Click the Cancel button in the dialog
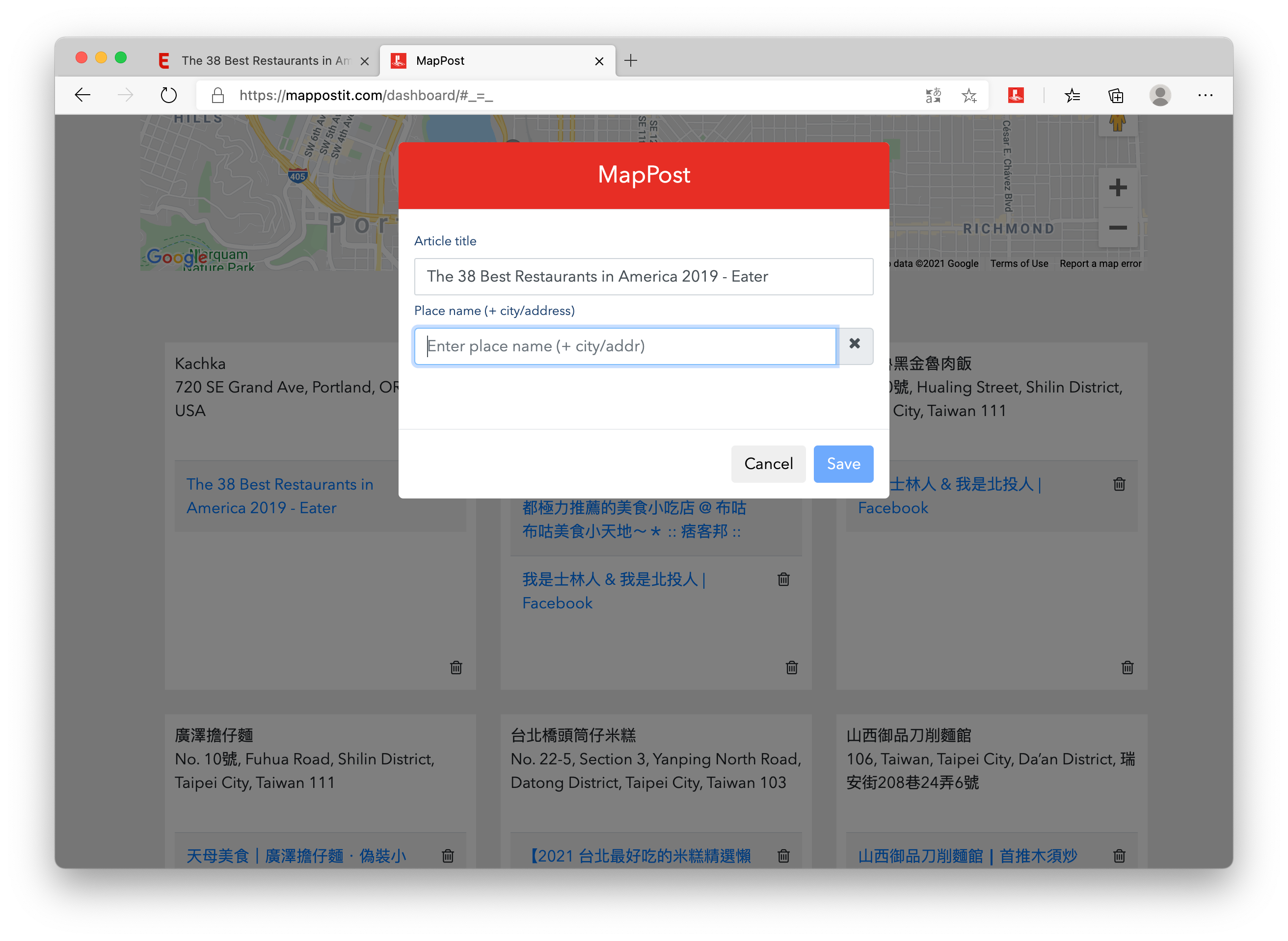 [768, 464]
